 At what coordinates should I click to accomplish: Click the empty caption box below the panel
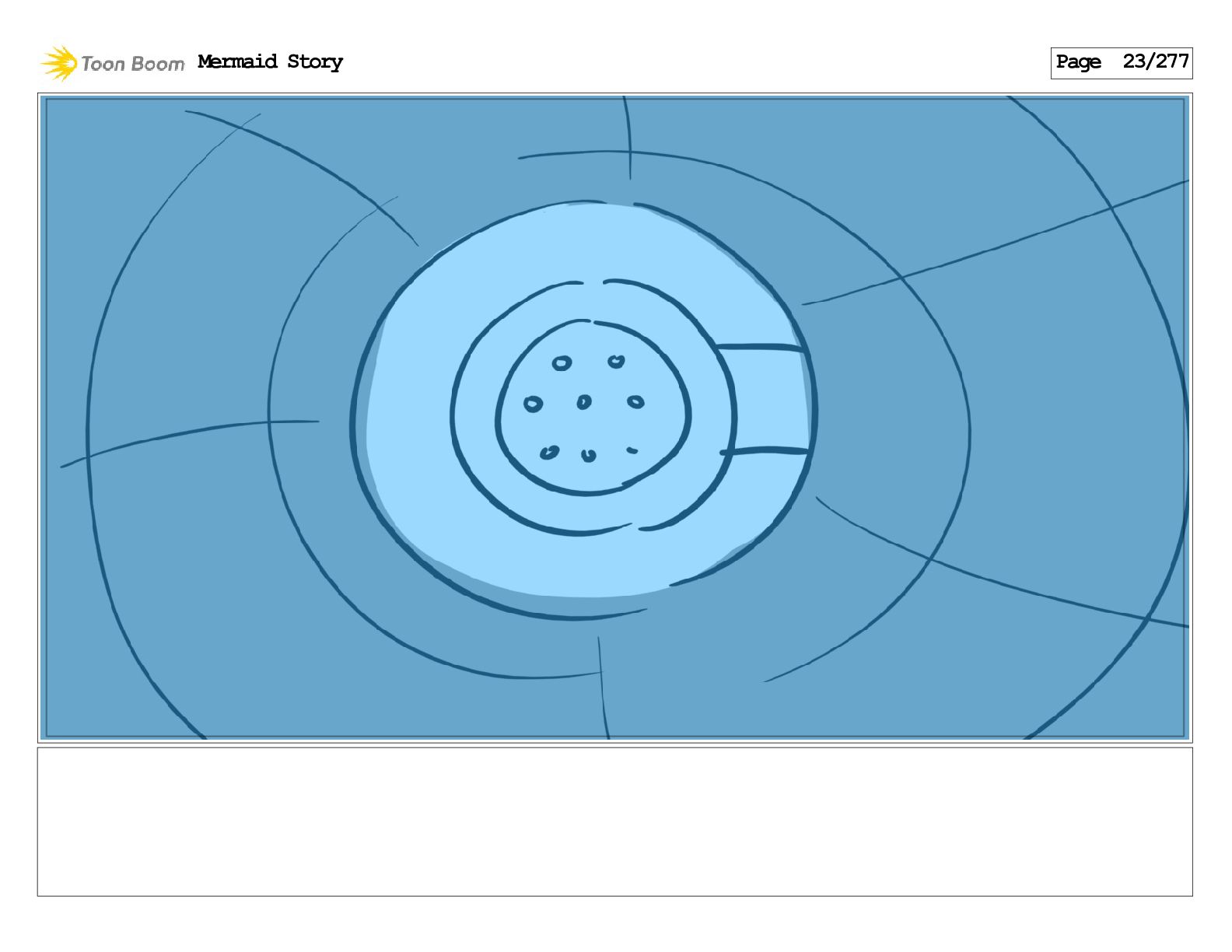click(x=614, y=822)
